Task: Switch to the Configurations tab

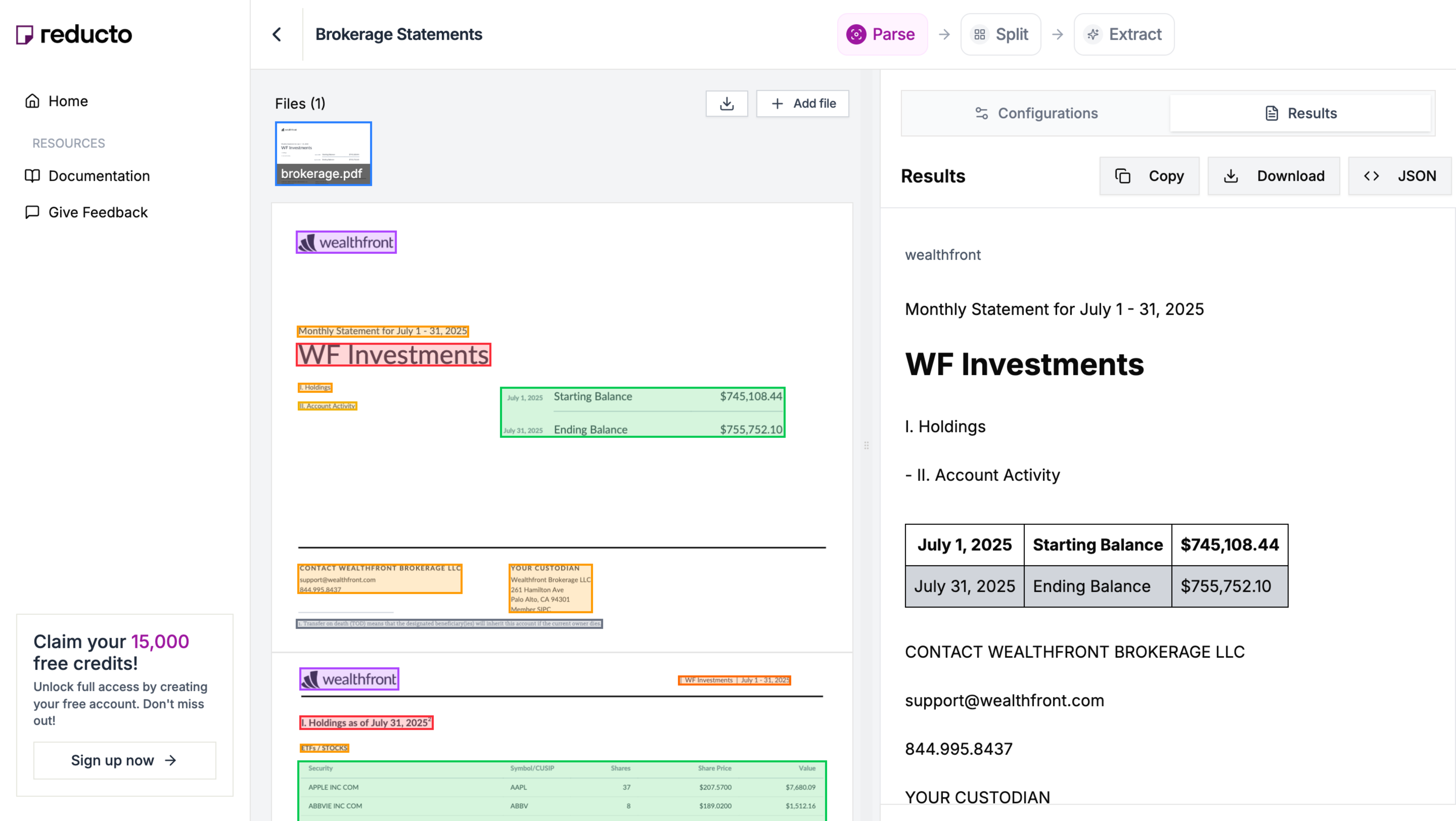Action: 1036,113
